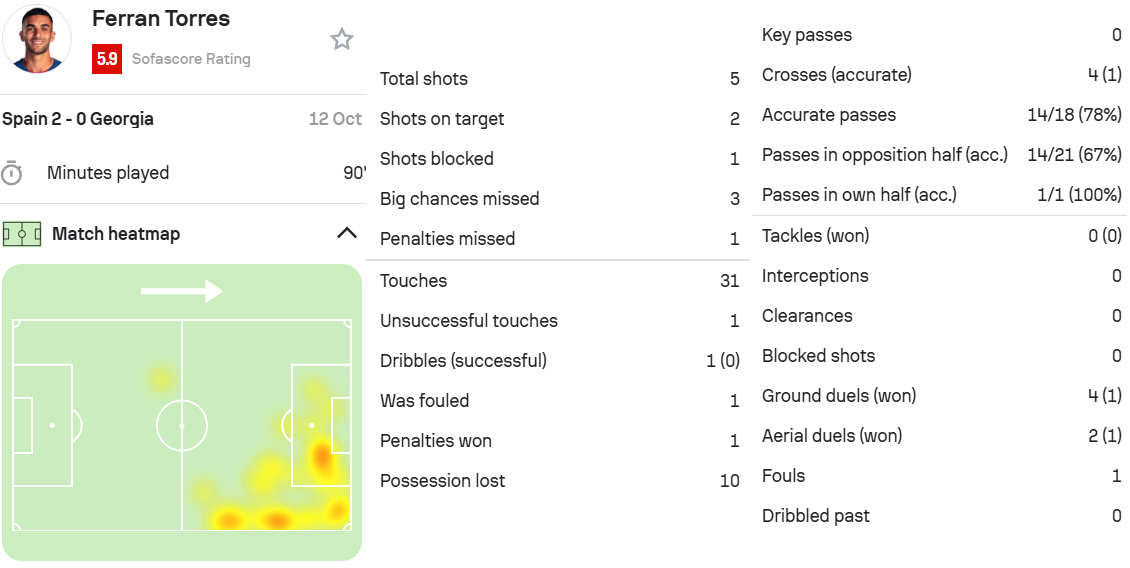
Task: Click the Accurate passes stat row
Action: point(940,115)
